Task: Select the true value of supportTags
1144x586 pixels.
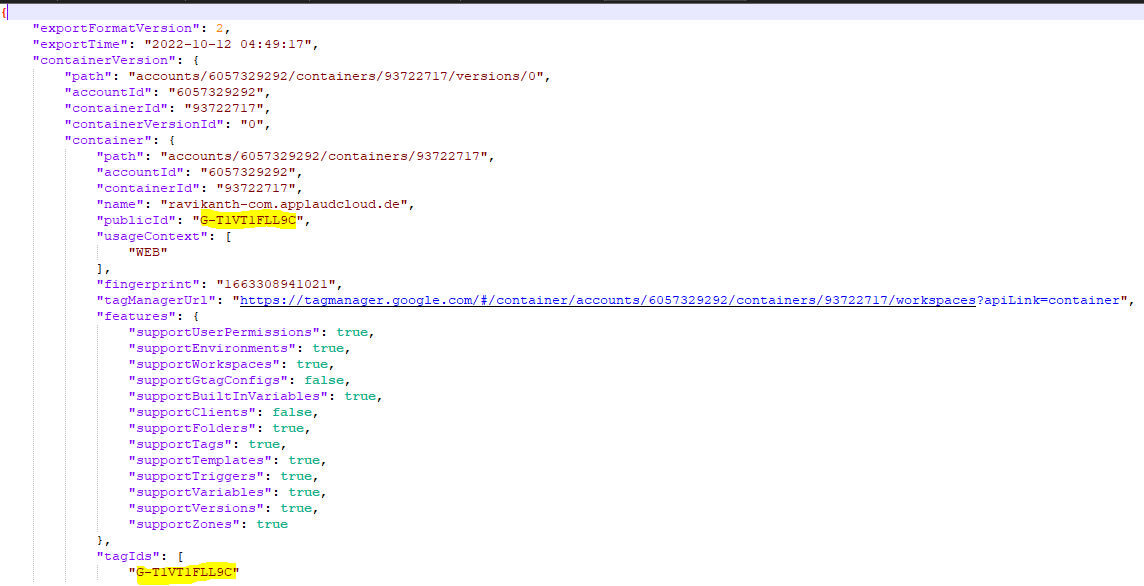Action: point(264,444)
